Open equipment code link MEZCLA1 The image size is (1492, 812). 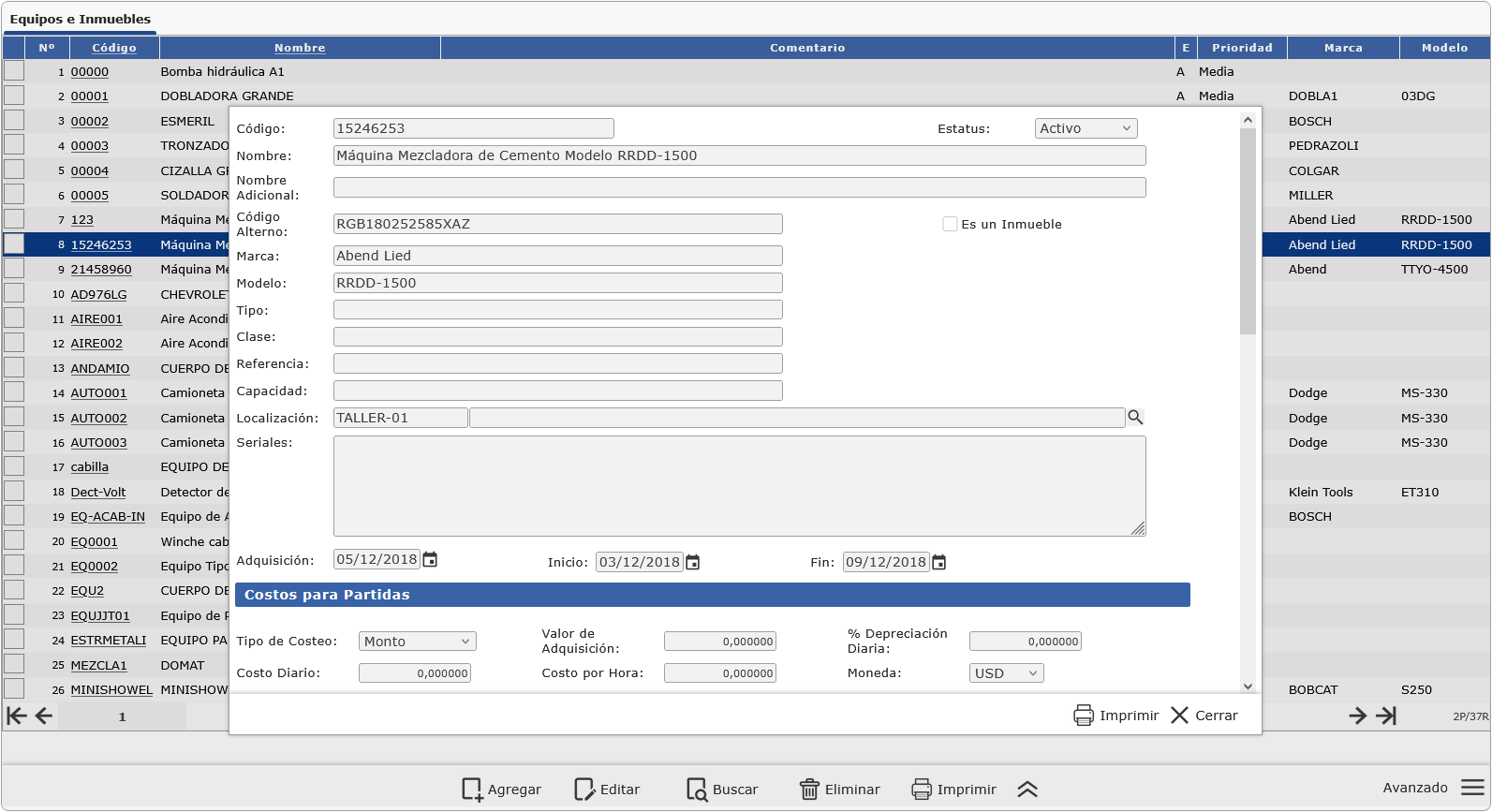(x=98, y=665)
